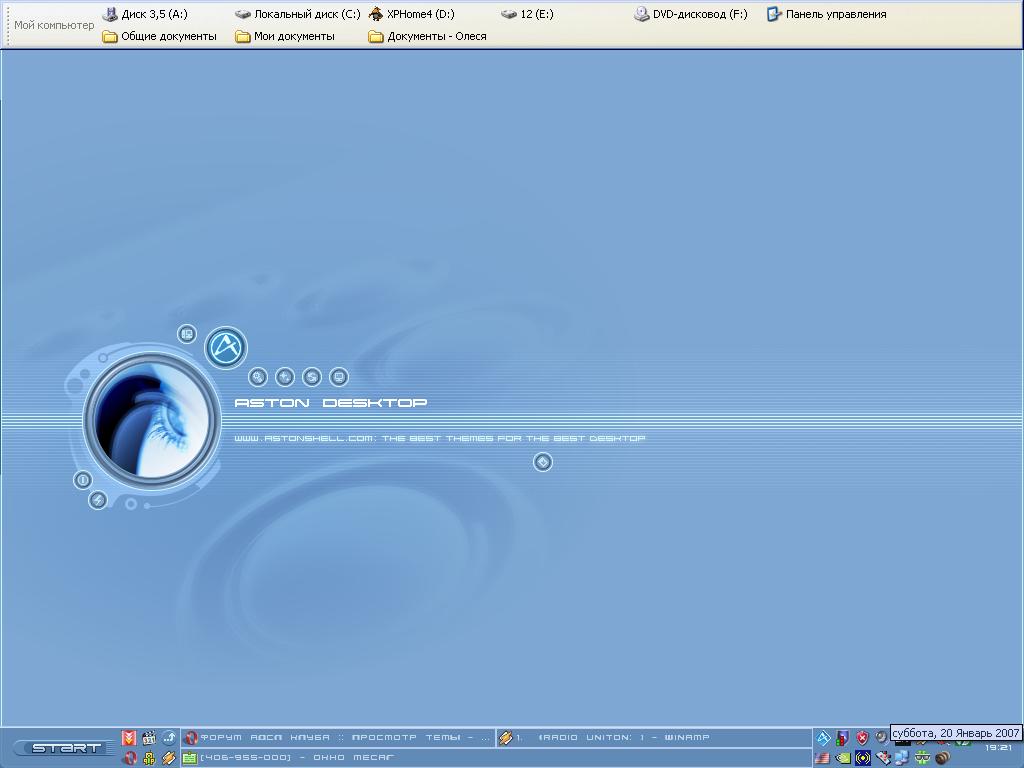Click the large Aston logo icon
Image resolution: width=1024 pixels, height=768 pixels.
(226, 348)
